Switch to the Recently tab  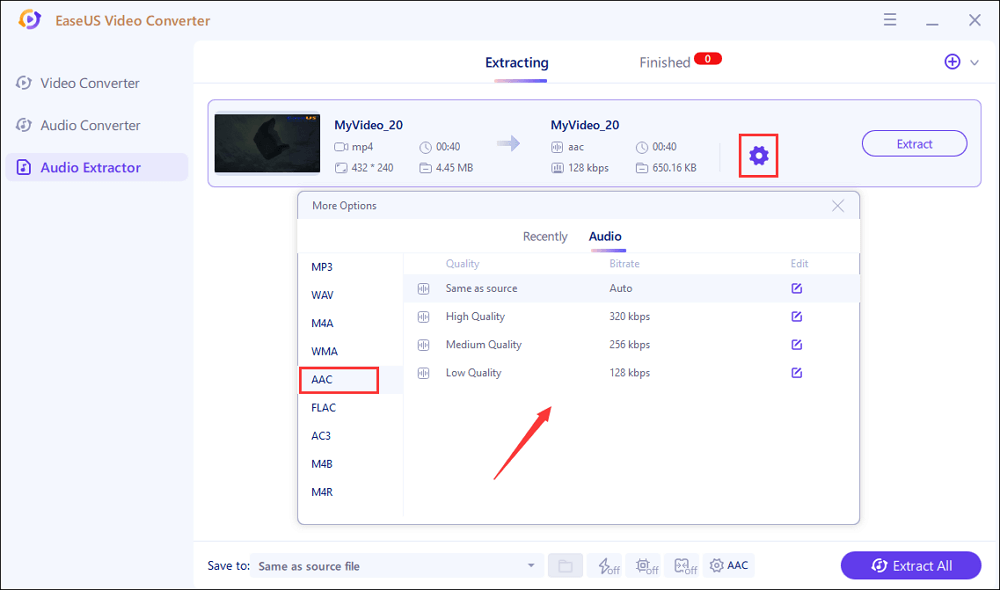(x=545, y=237)
